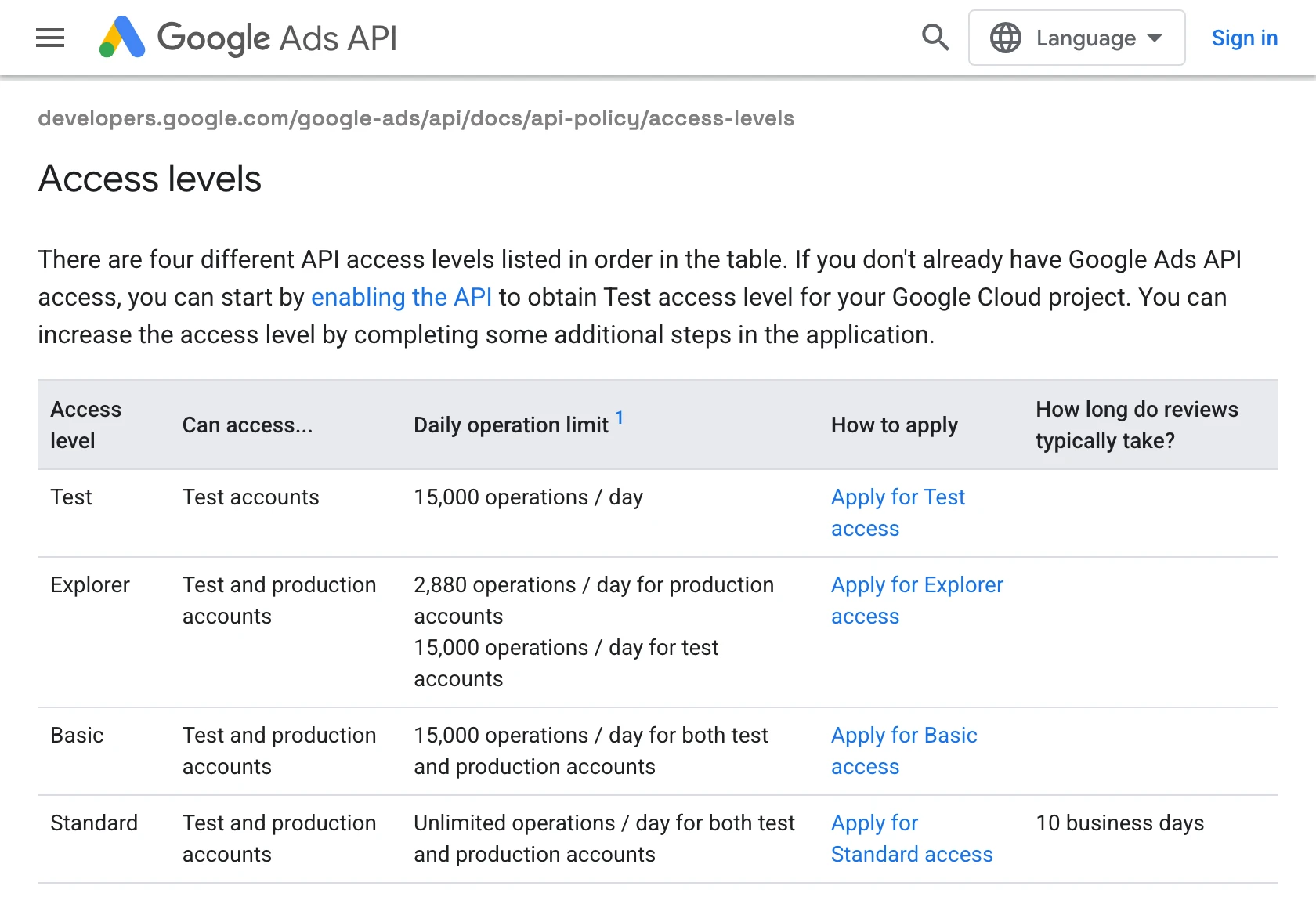Click Test and production accounts in Standard row
Screen dimensions: 1316x904
pyautogui.click(x=279, y=838)
